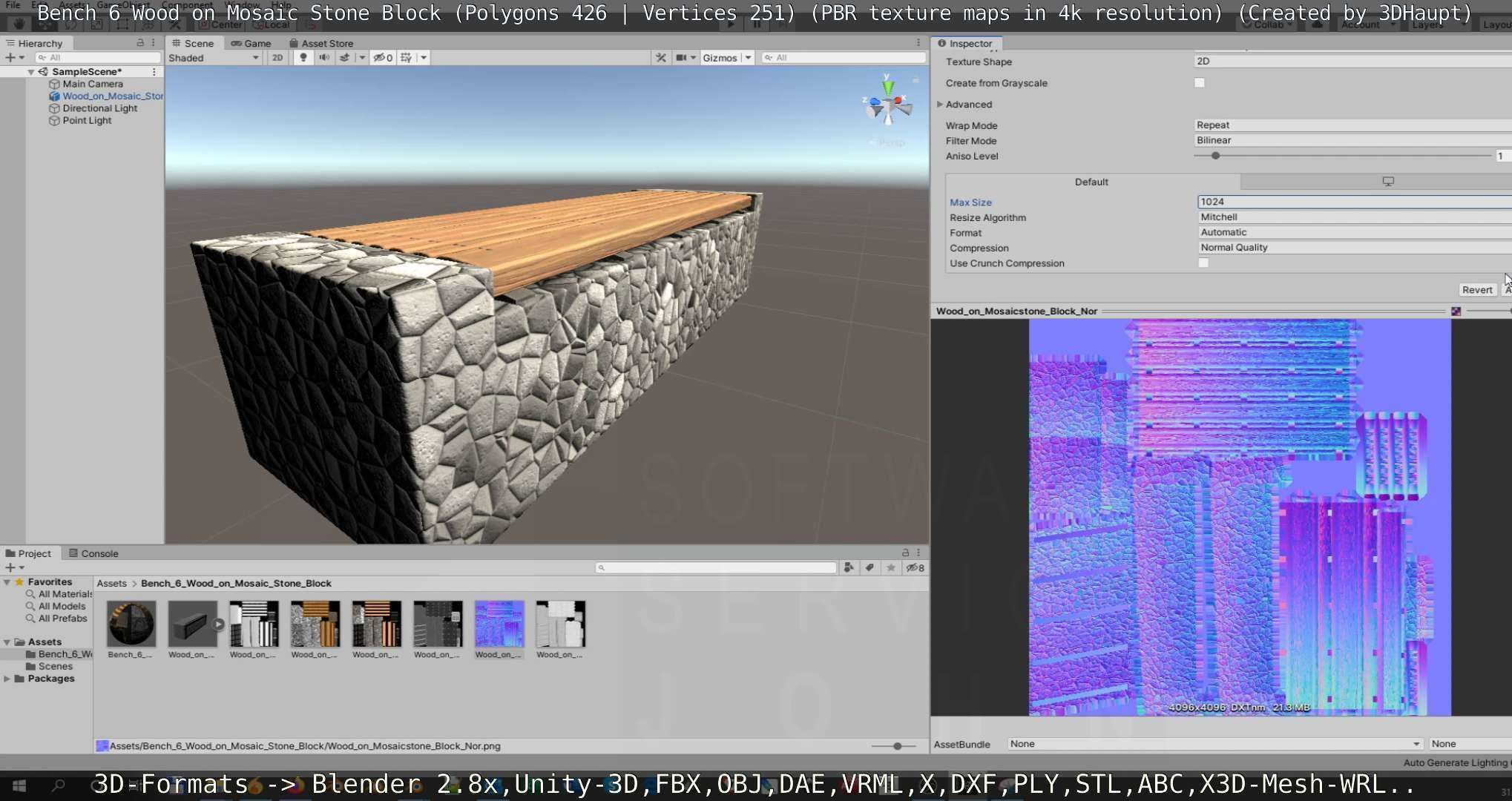The image size is (1512, 801).
Task: Open SampleScene three-dot context menu
Action: (x=154, y=72)
